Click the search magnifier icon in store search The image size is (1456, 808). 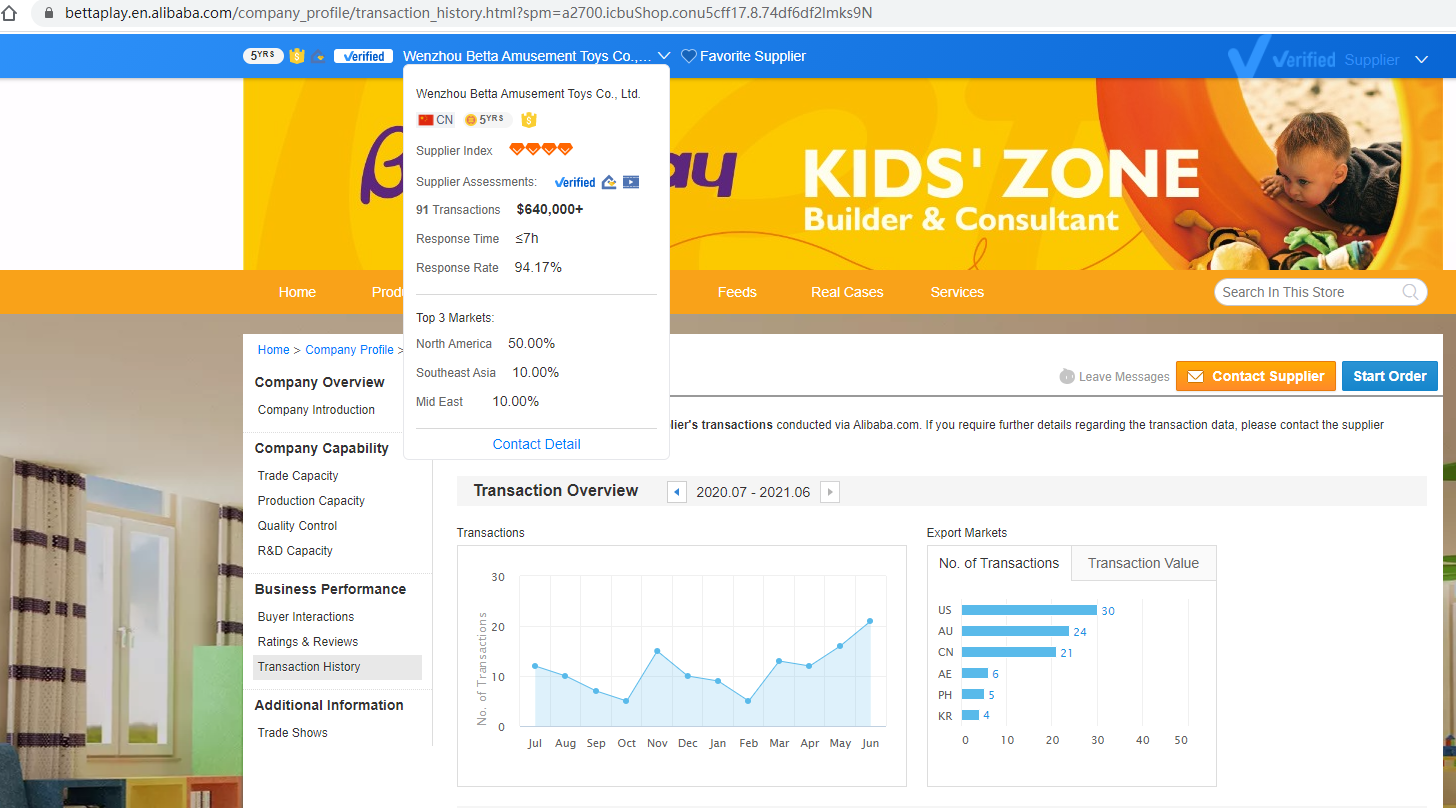pos(1409,292)
